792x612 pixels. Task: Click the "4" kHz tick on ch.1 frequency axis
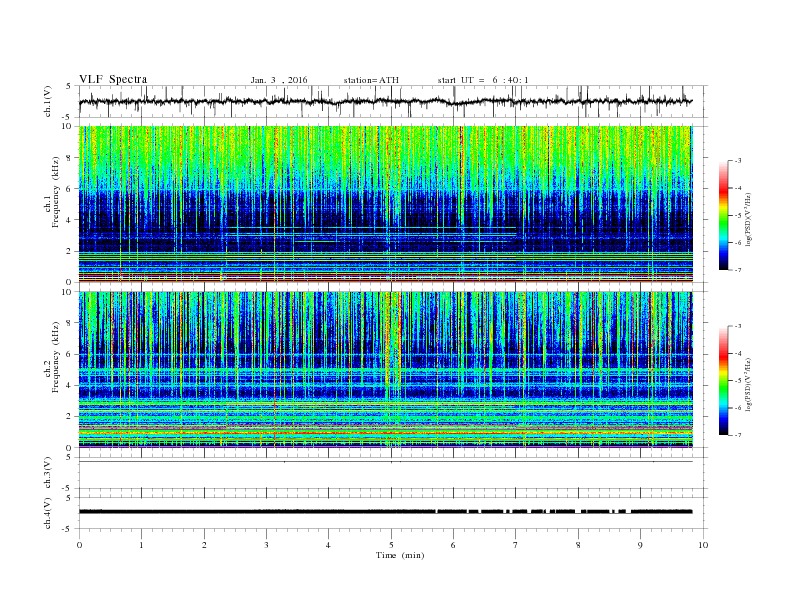[69, 220]
